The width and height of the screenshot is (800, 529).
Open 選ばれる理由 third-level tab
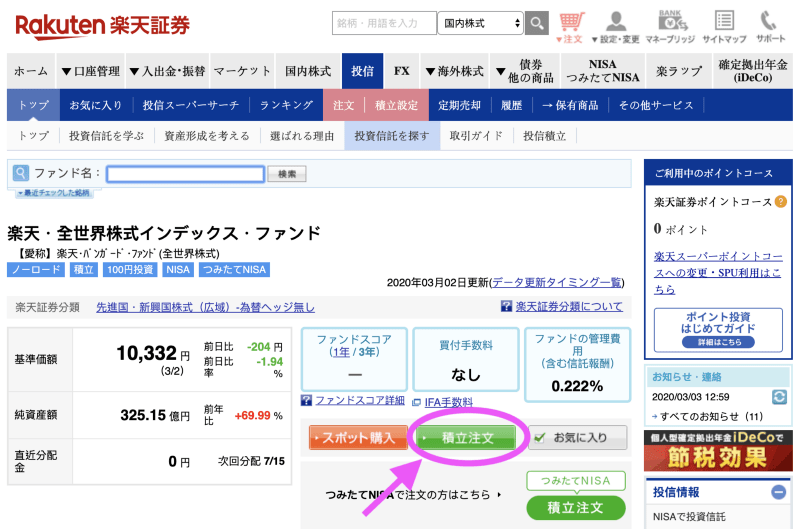coord(302,136)
